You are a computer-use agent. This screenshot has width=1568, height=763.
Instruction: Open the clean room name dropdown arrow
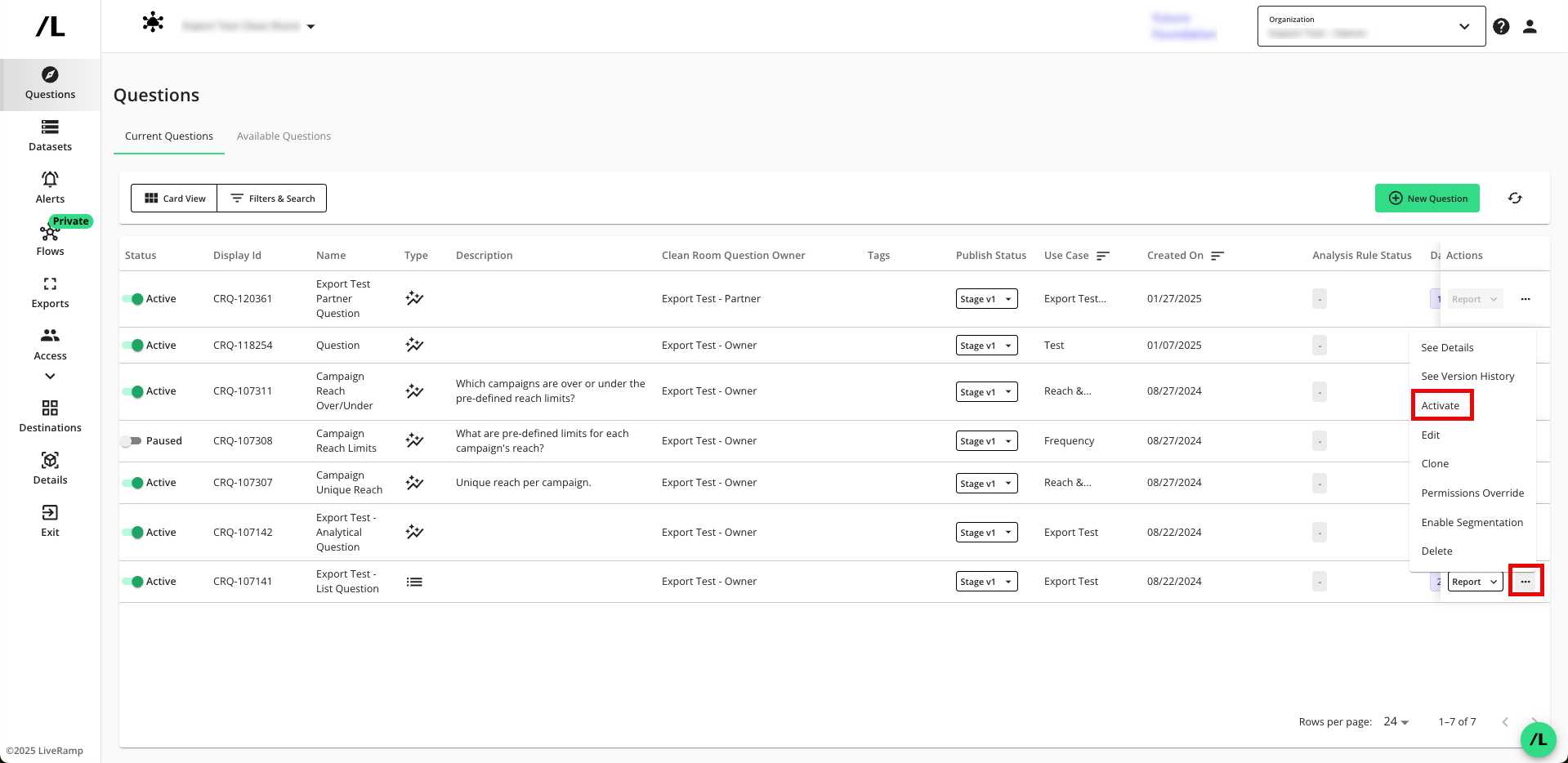tap(310, 27)
